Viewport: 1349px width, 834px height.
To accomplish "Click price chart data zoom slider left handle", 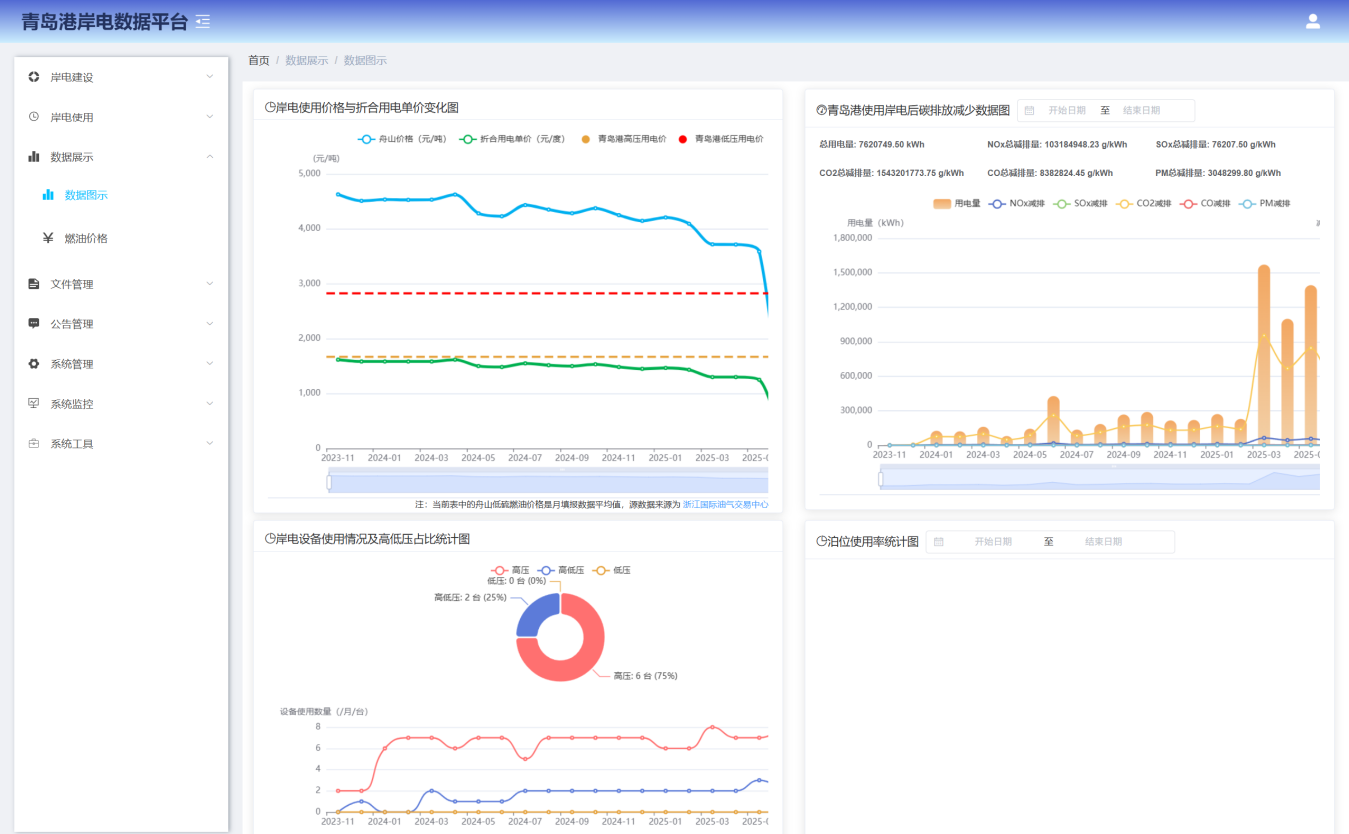I will (329, 482).
